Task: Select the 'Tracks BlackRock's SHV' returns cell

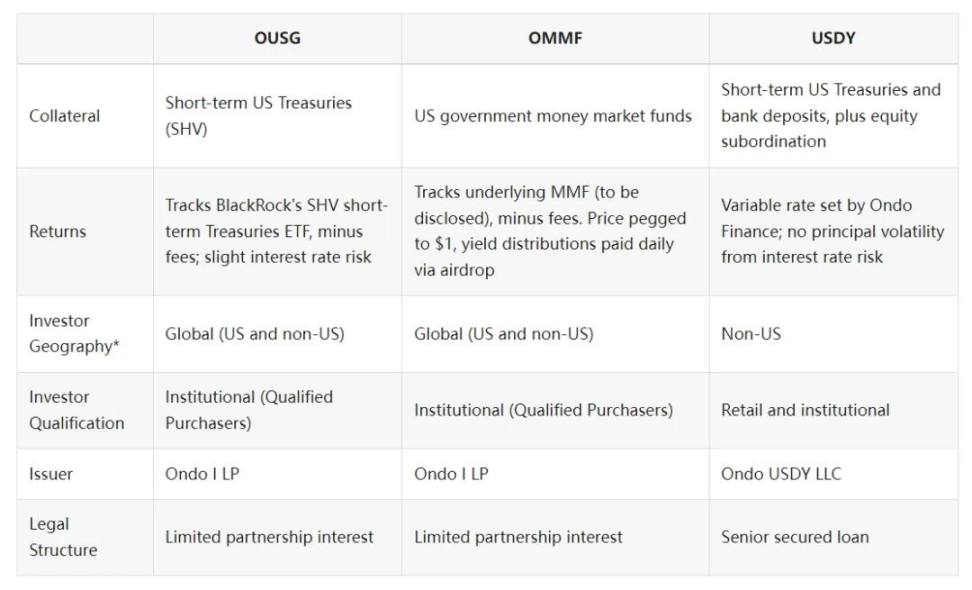Action: point(276,231)
